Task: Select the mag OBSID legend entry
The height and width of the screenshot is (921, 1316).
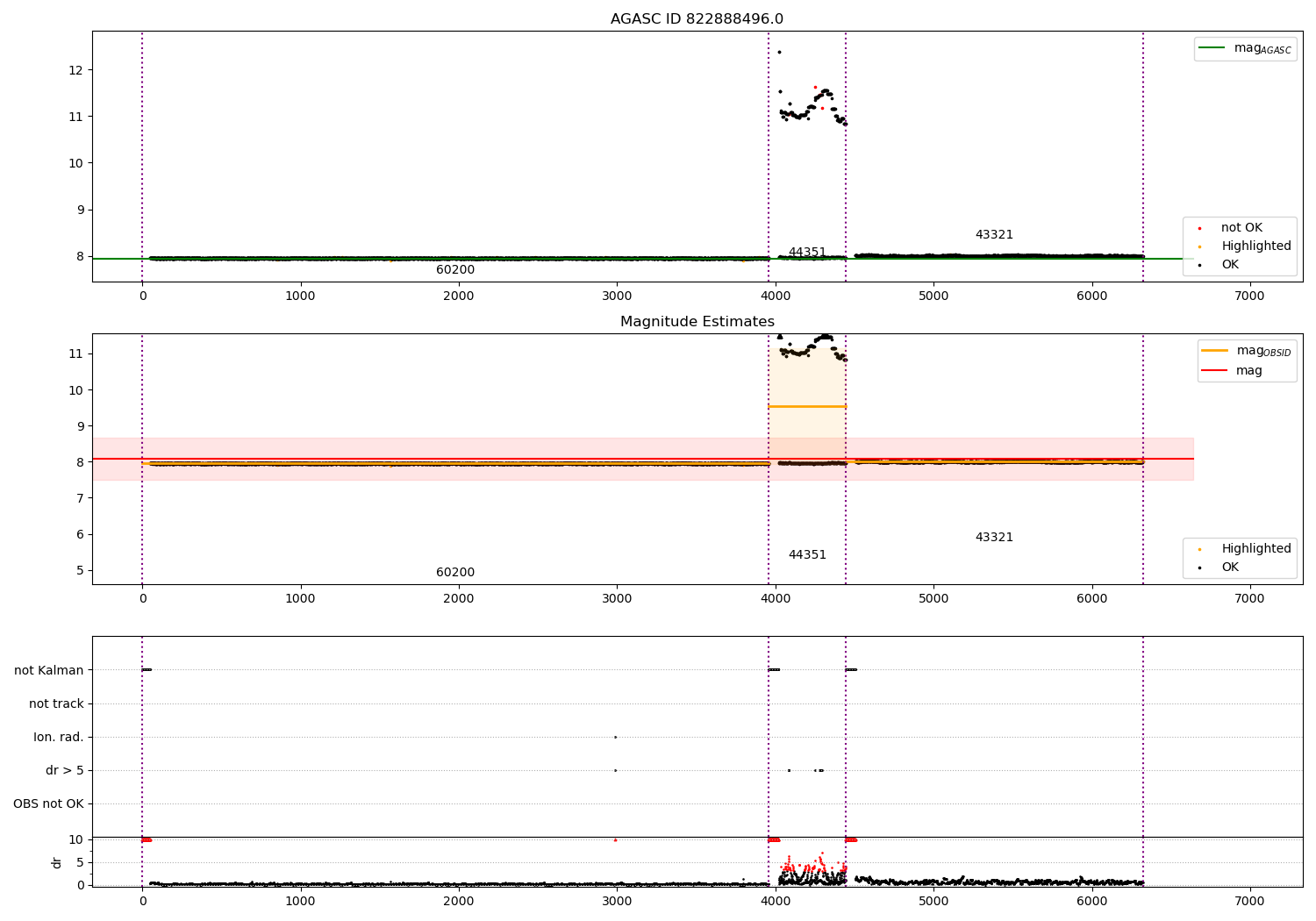Action: 1247,351
